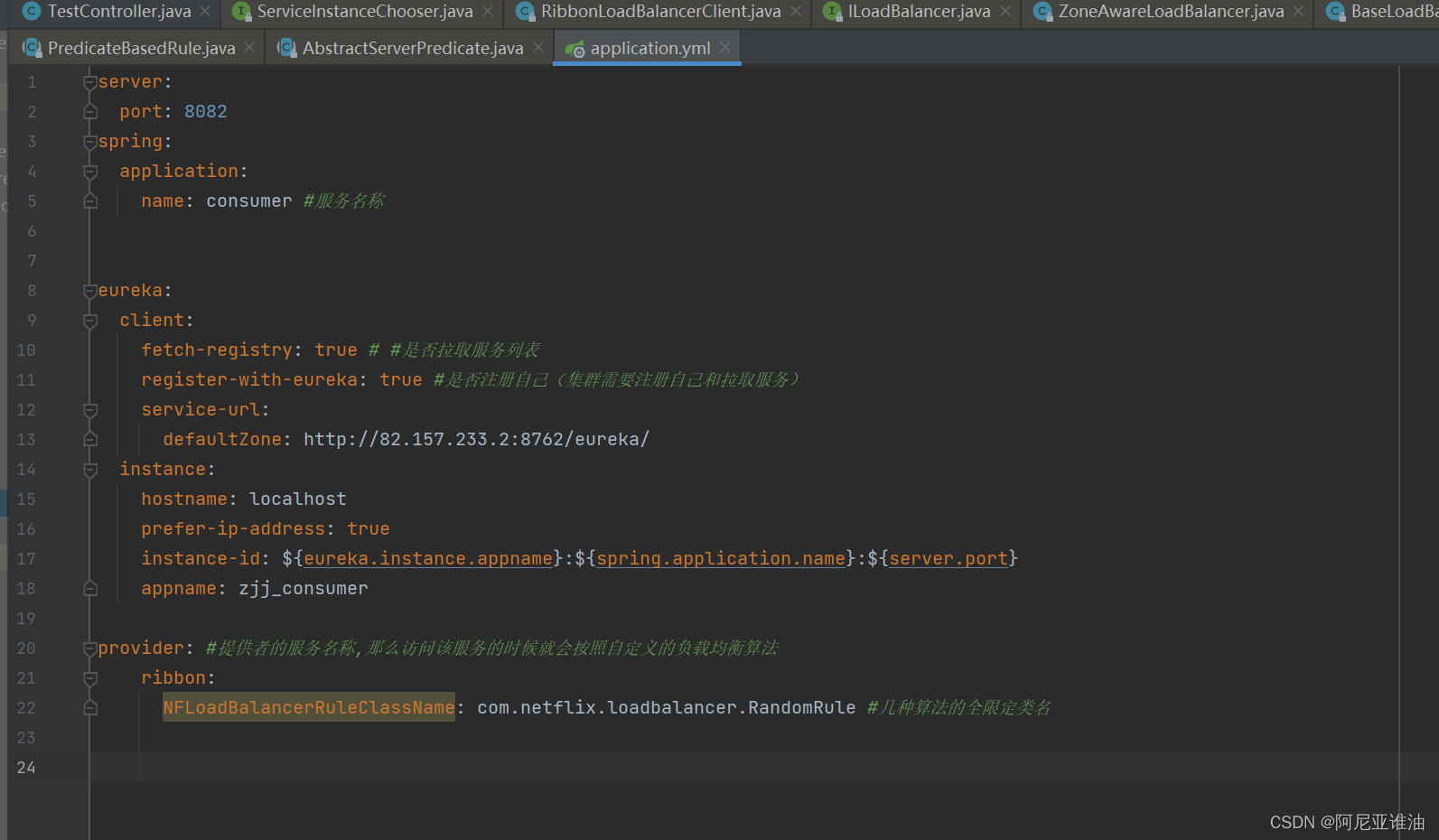1439x840 pixels.
Task: Close the ZoneAwareLoadBalancer.java tab
Action: pyautogui.click(x=1298, y=12)
